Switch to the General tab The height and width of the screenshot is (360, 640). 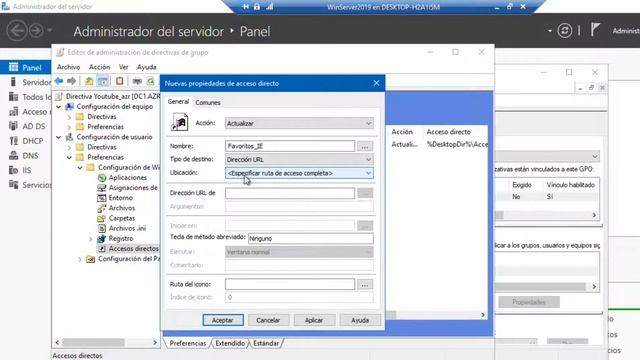point(178,102)
